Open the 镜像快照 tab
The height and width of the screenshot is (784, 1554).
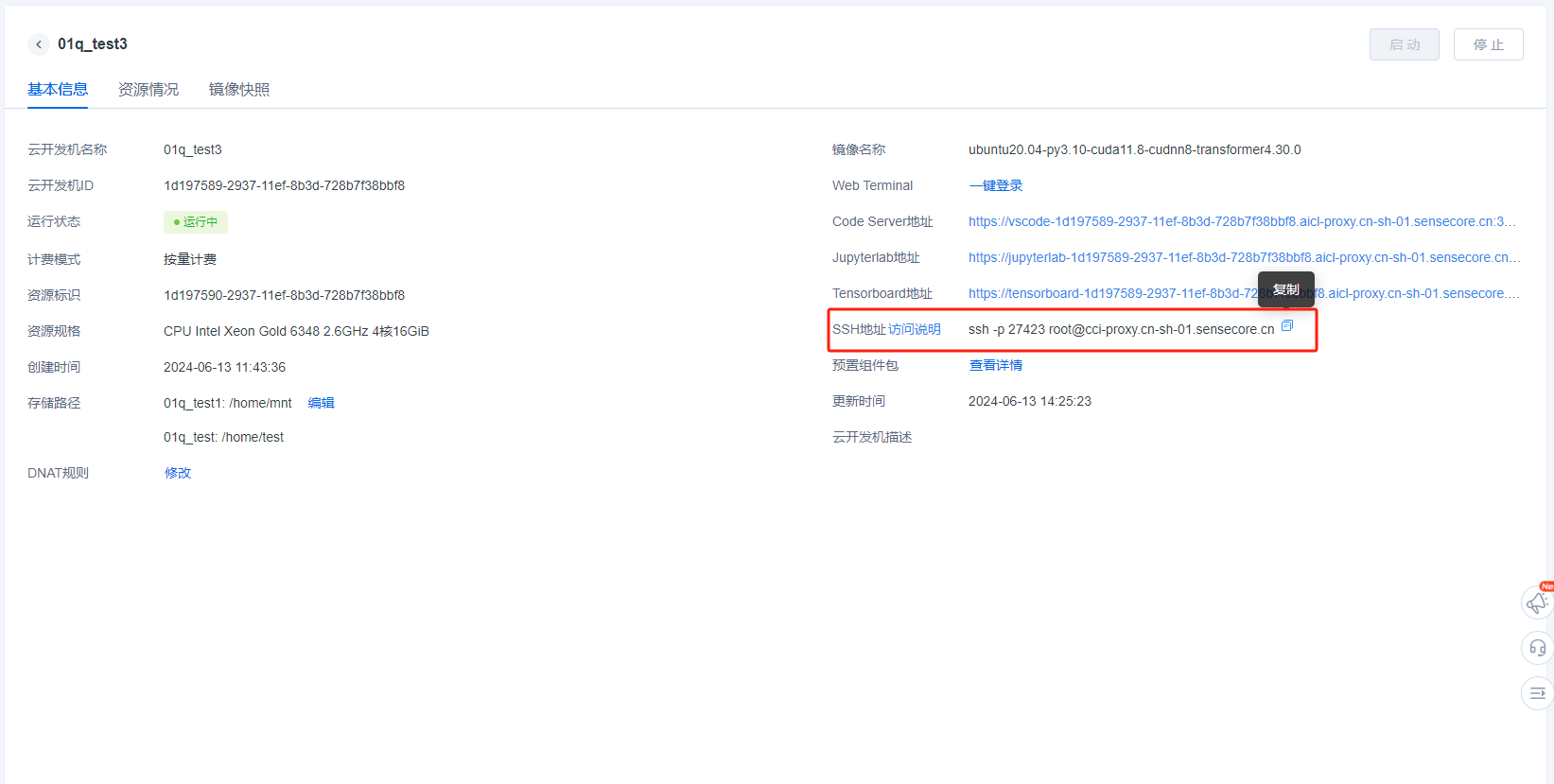click(239, 90)
